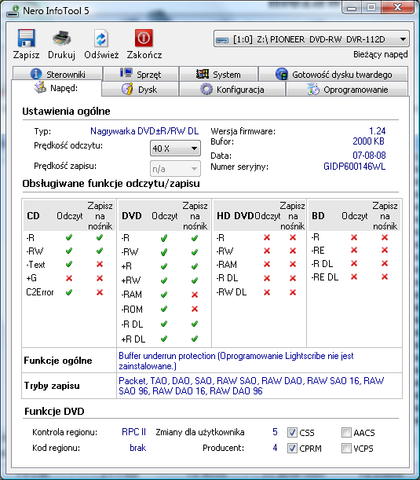
Task: Open the PIONEER DVD-RW drive dropdown
Action: pos(311,39)
